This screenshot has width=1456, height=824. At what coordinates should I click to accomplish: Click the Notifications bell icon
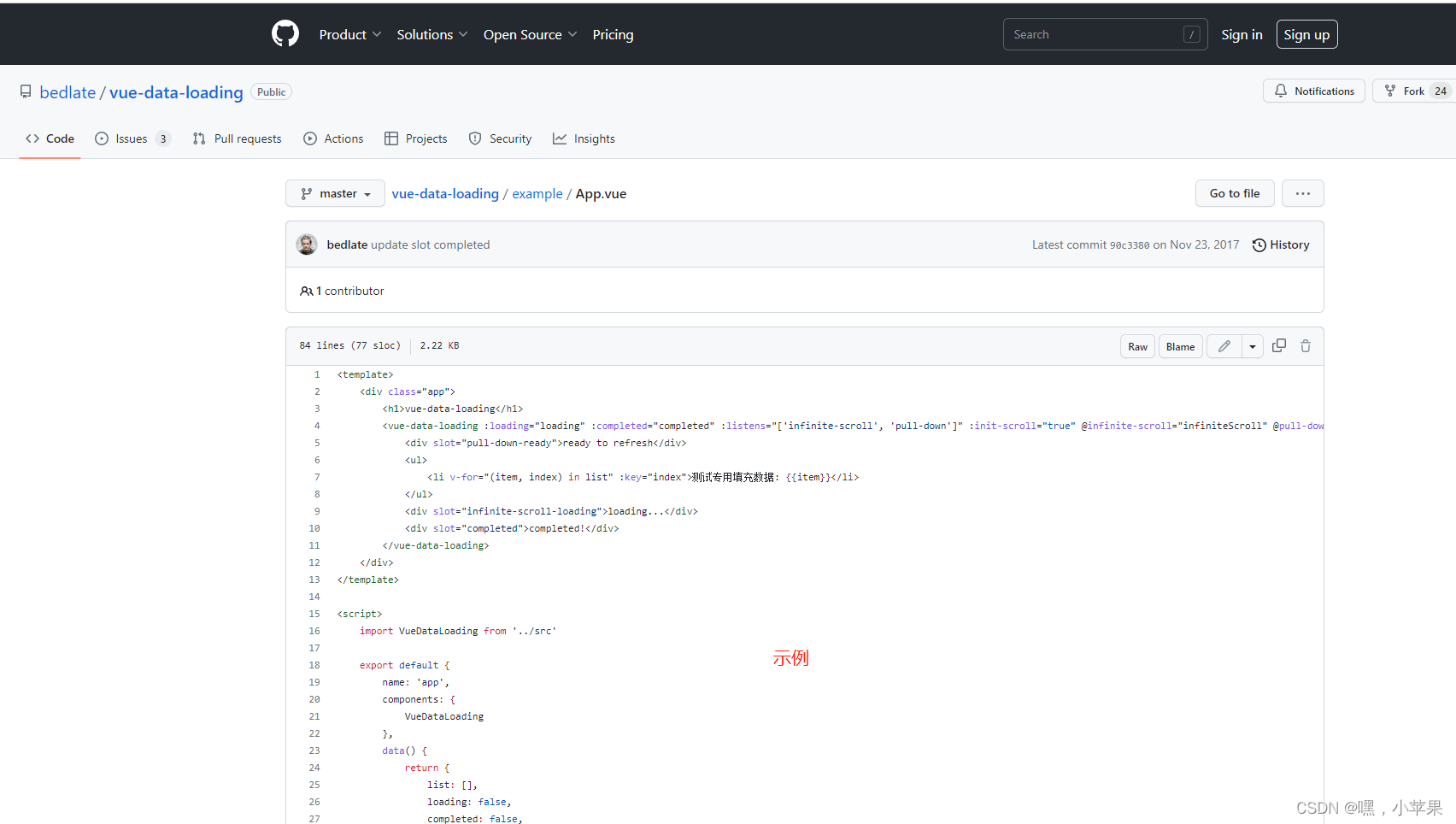[1281, 91]
